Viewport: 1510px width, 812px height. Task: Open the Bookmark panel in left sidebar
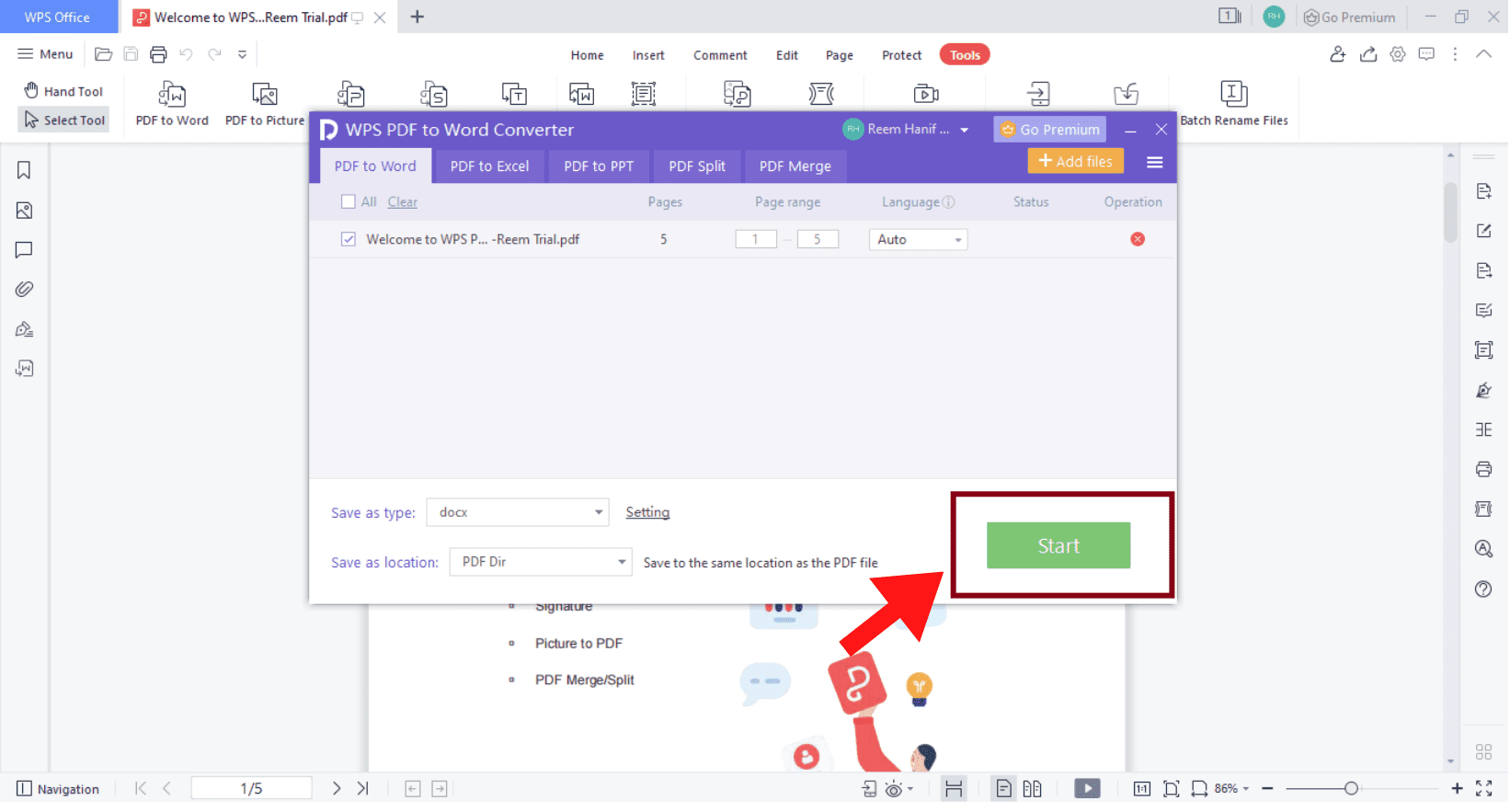(x=24, y=171)
